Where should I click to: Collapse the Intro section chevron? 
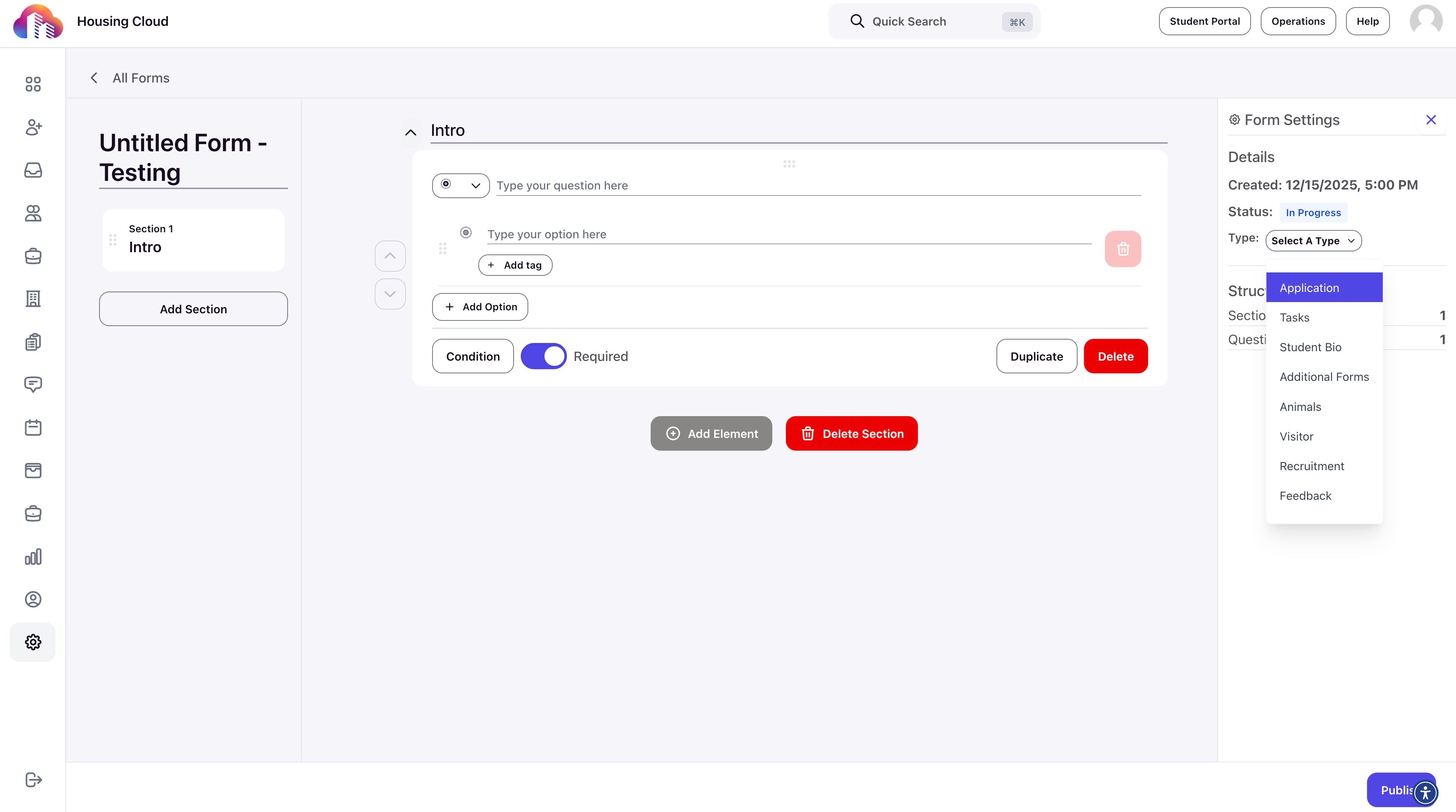410,133
